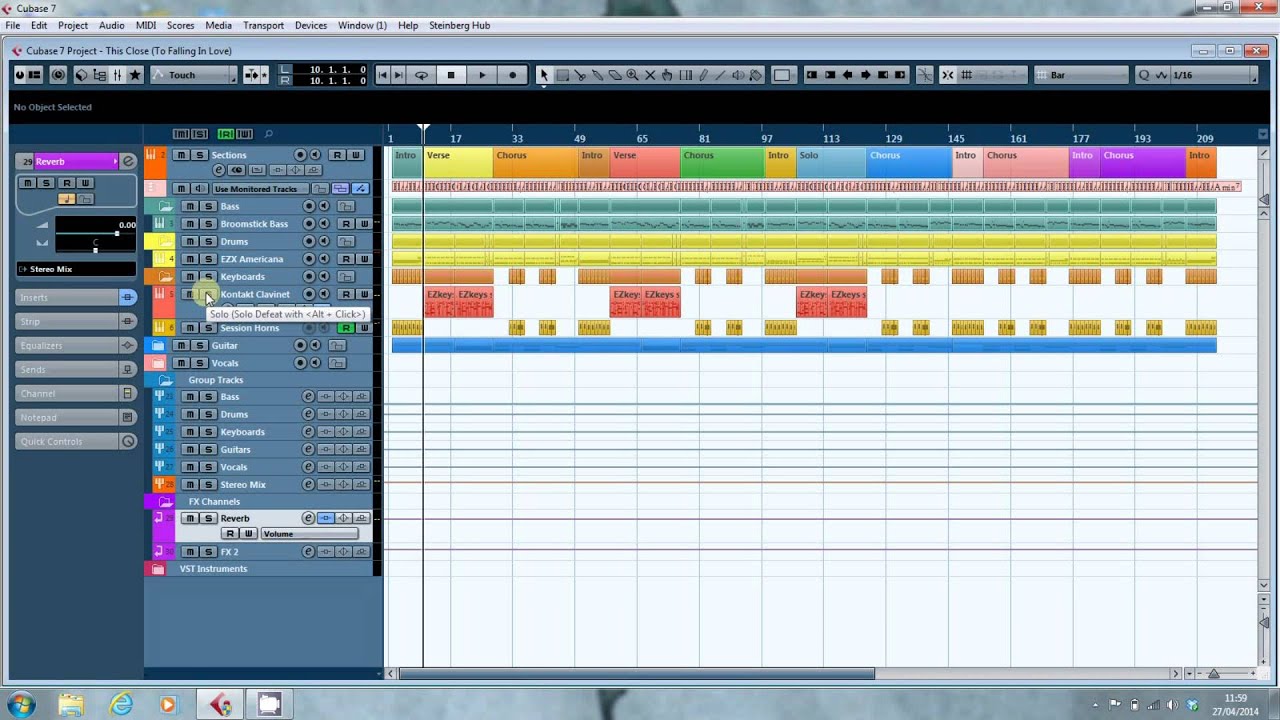The height and width of the screenshot is (720, 1280).
Task: Open the Inserts section bypass icon
Action: [127, 297]
